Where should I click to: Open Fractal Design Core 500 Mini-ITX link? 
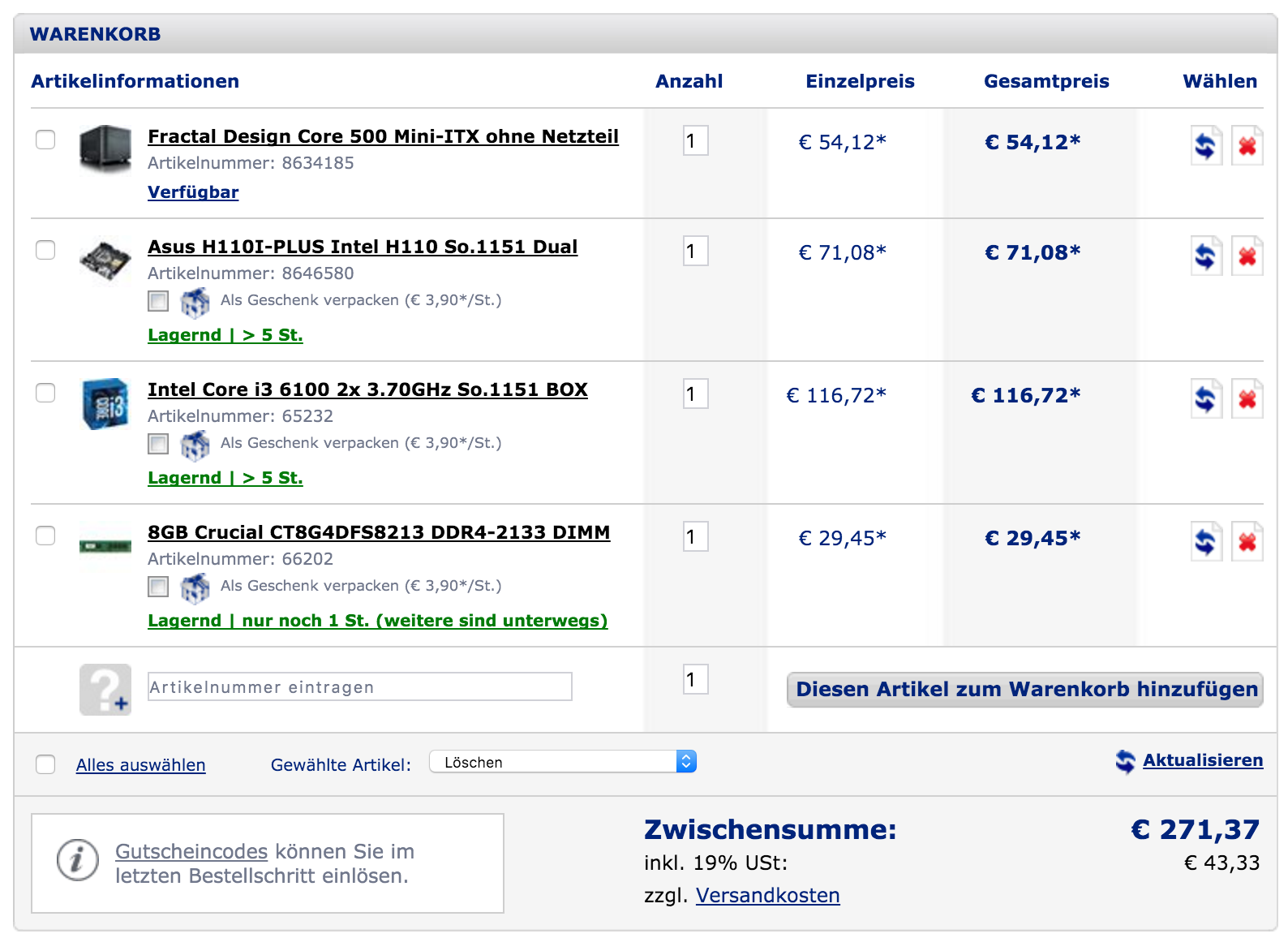pos(383,136)
